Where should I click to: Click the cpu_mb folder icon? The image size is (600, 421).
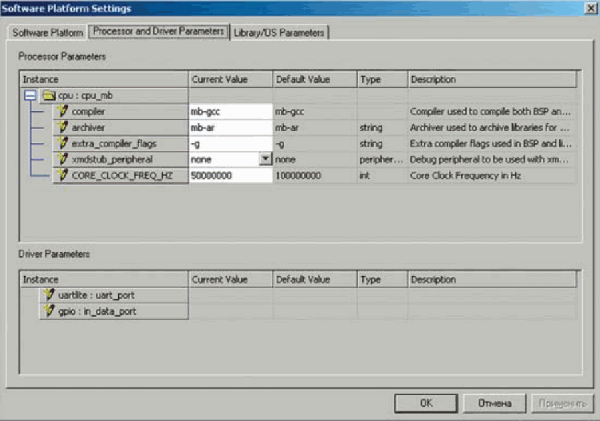click(x=48, y=96)
